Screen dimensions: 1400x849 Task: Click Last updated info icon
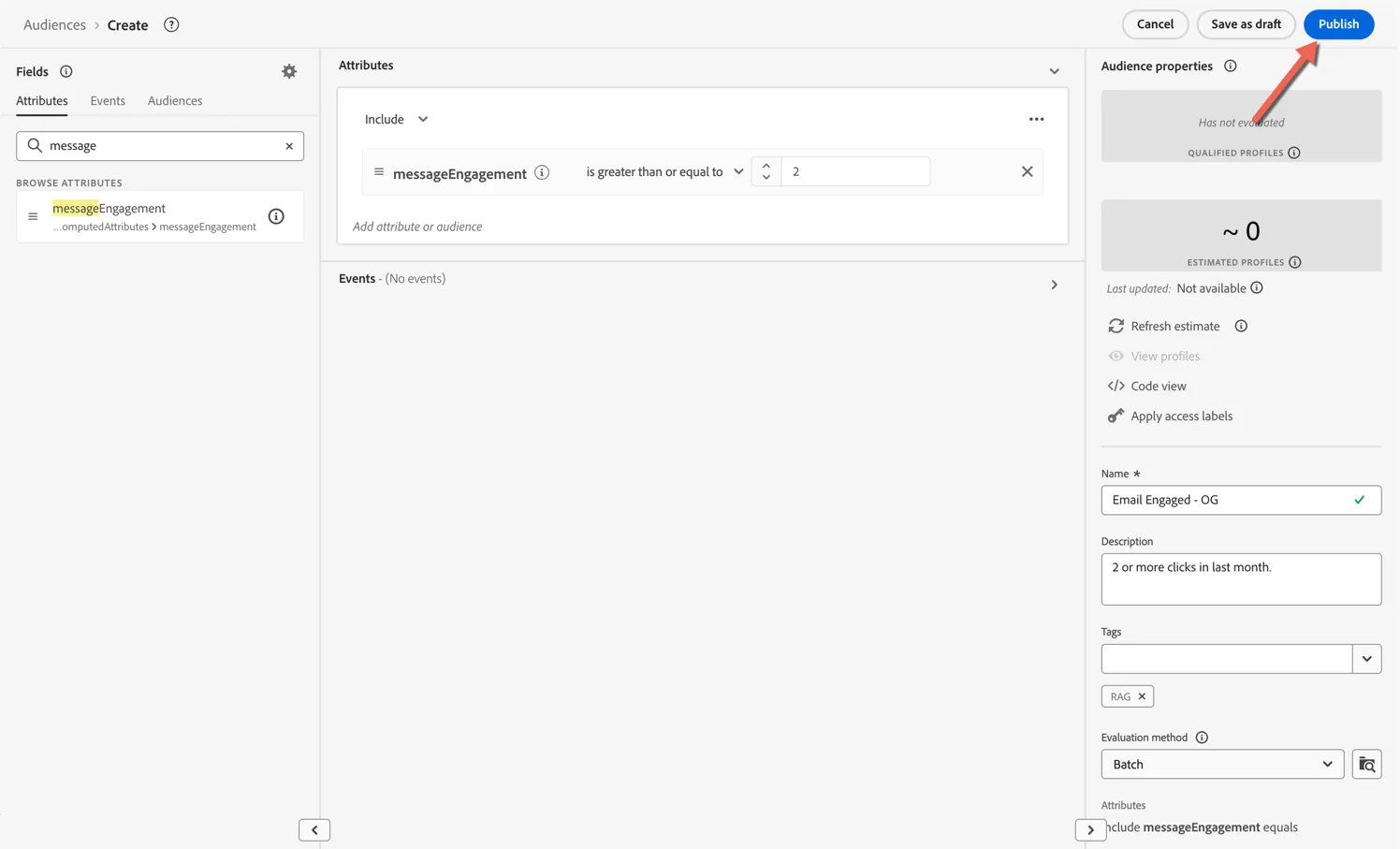pyautogui.click(x=1257, y=288)
